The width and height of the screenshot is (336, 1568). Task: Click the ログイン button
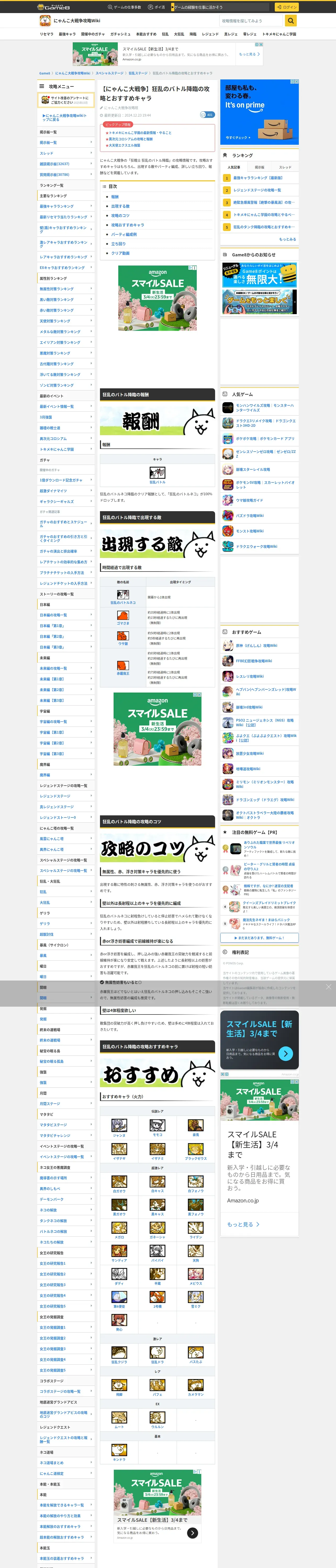click(286, 7)
